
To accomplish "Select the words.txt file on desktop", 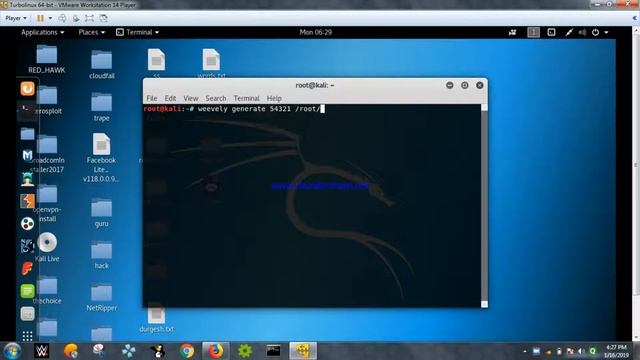I will (211, 64).
